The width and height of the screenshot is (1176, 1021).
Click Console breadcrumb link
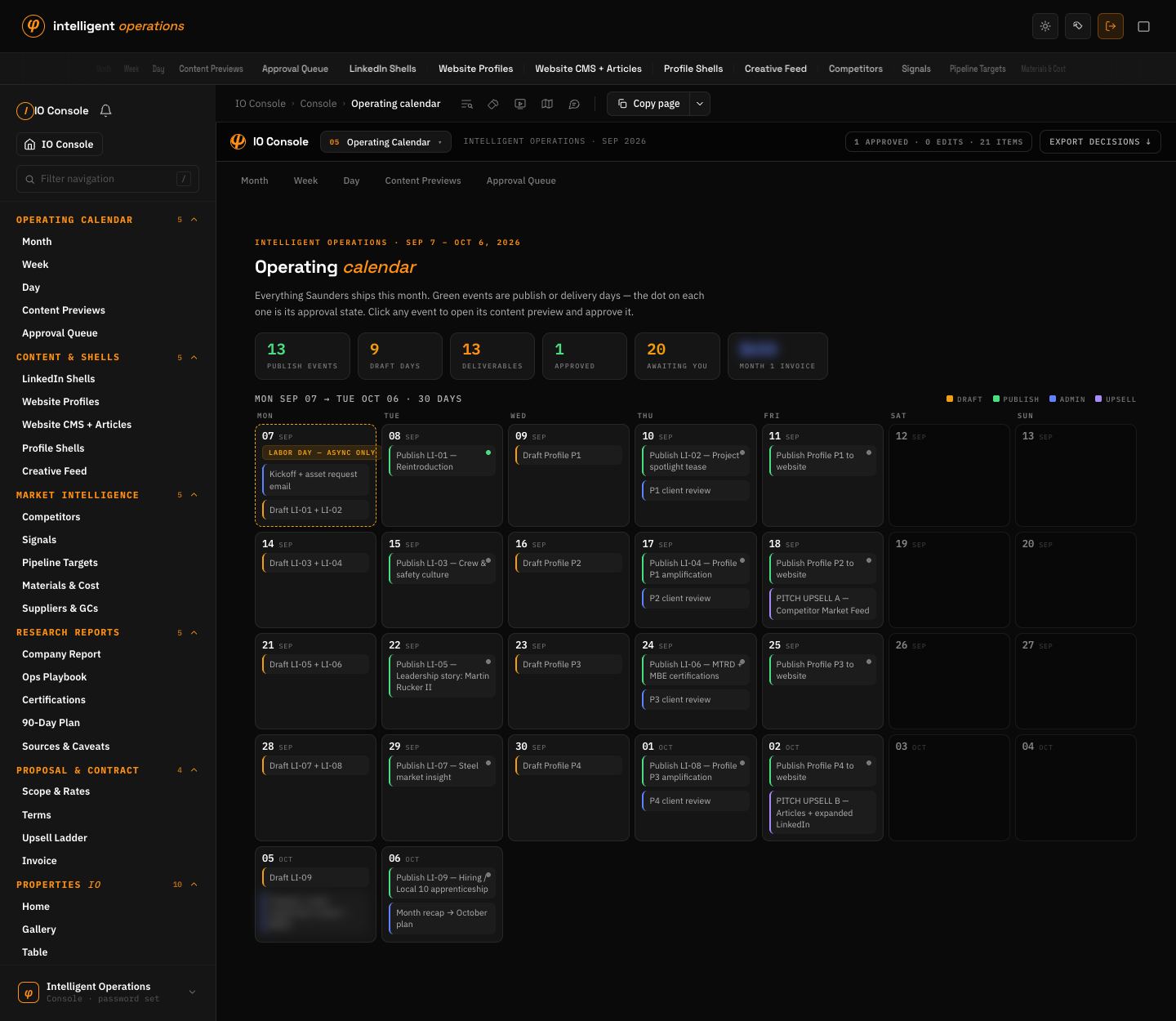pos(318,104)
